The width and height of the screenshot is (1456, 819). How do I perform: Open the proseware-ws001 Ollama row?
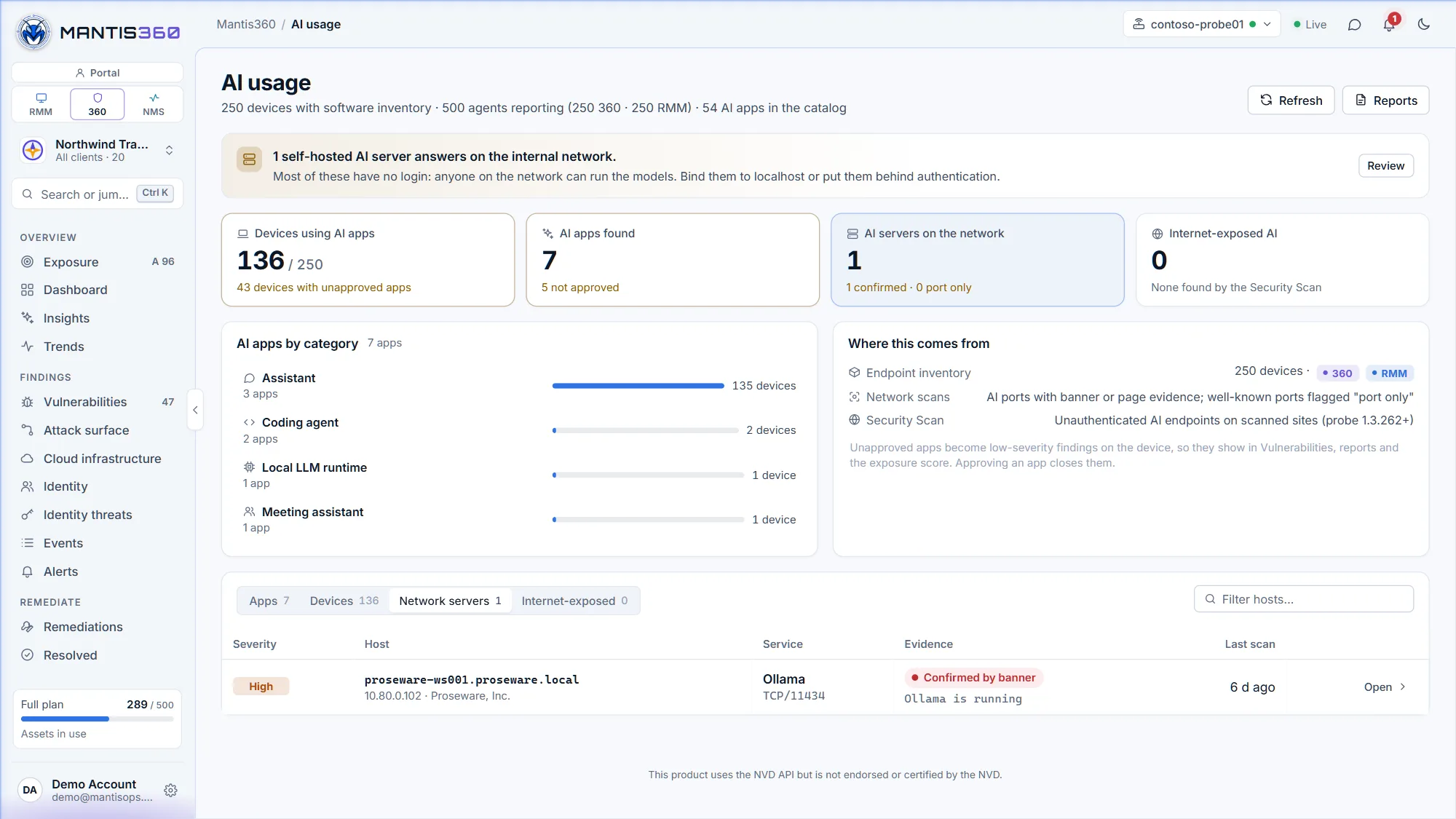point(825,687)
